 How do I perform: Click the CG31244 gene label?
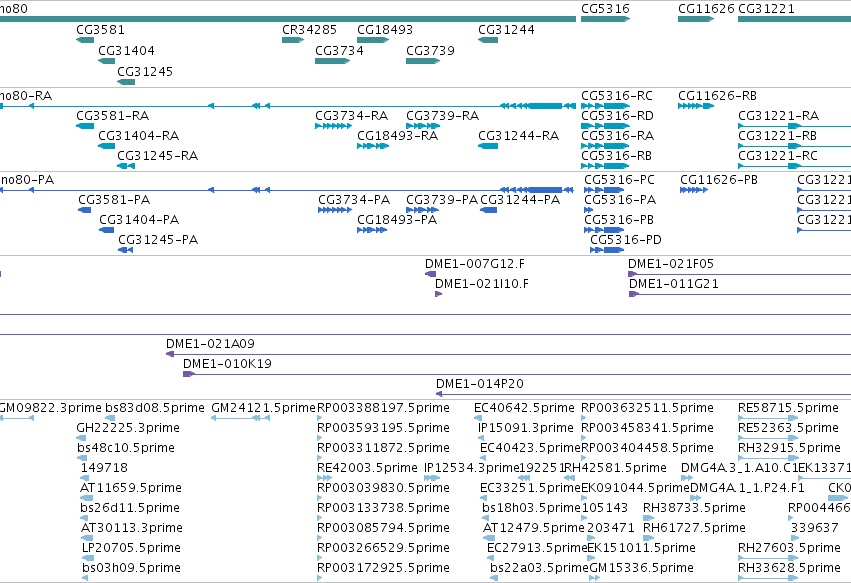point(506,29)
